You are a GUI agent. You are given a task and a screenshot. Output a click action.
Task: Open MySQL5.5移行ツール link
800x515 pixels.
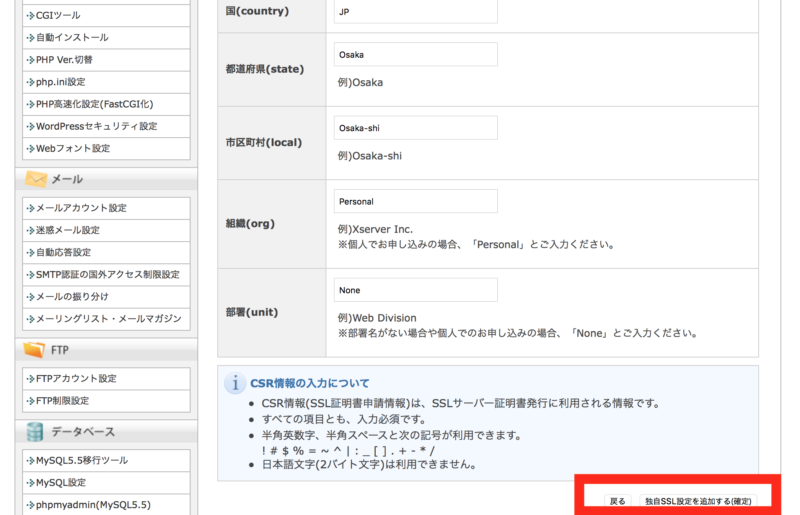[x=82, y=460]
